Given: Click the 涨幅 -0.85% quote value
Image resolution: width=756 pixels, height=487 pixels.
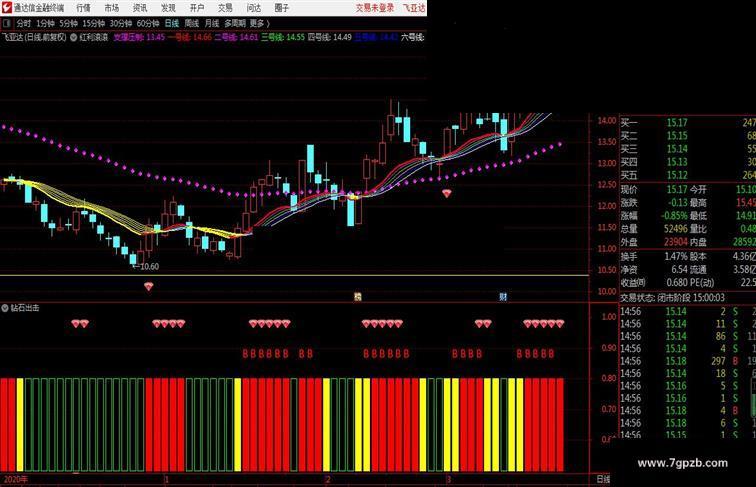Looking at the screenshot, I should 675,216.
